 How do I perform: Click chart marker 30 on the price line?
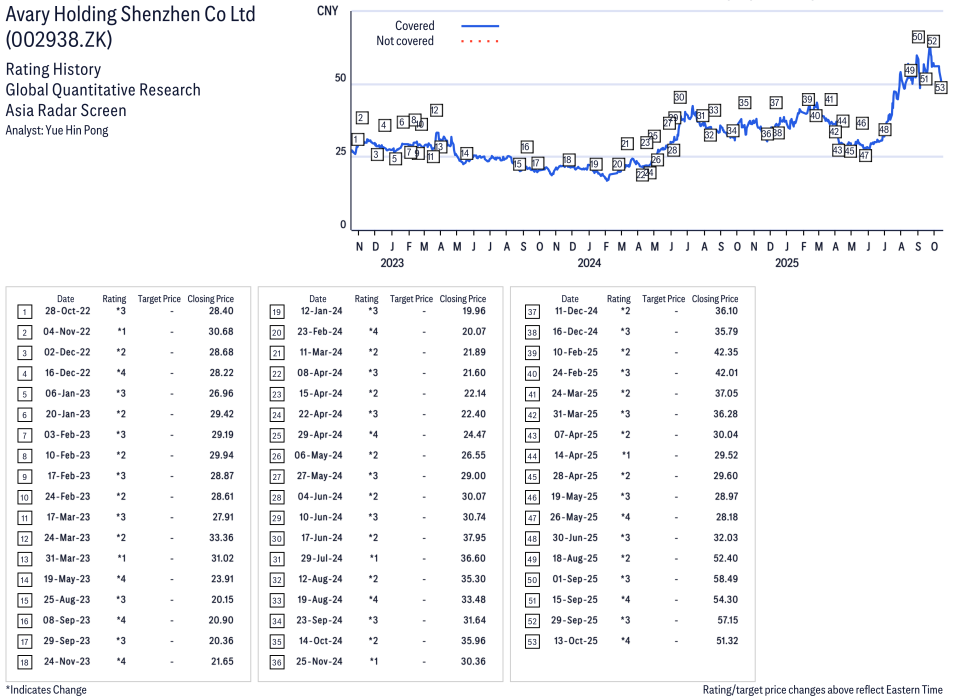680,97
